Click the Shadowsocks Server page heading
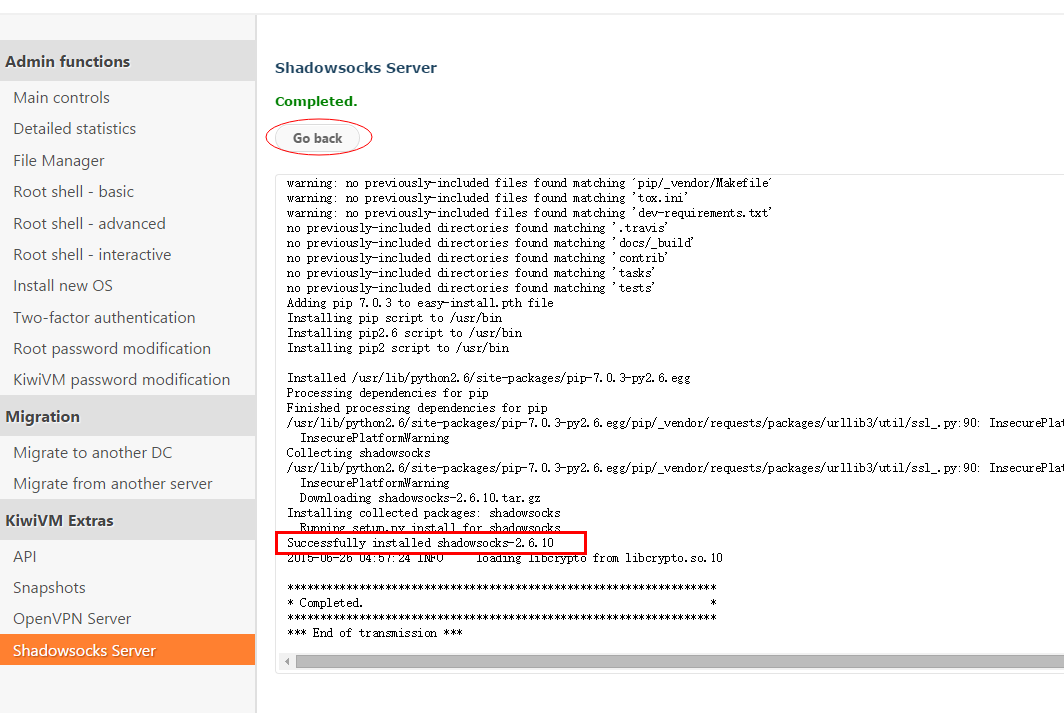The image size is (1064, 713). (356, 68)
